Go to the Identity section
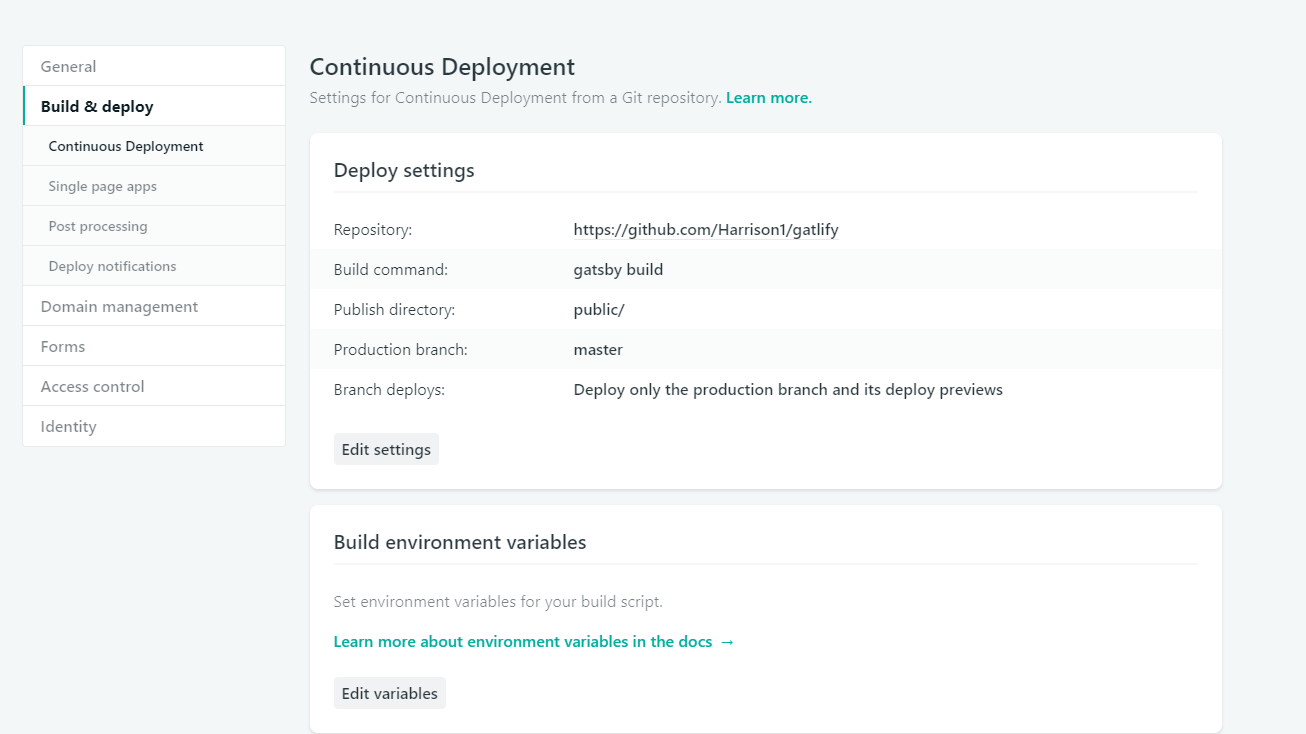This screenshot has height=734, width=1306. 68,427
